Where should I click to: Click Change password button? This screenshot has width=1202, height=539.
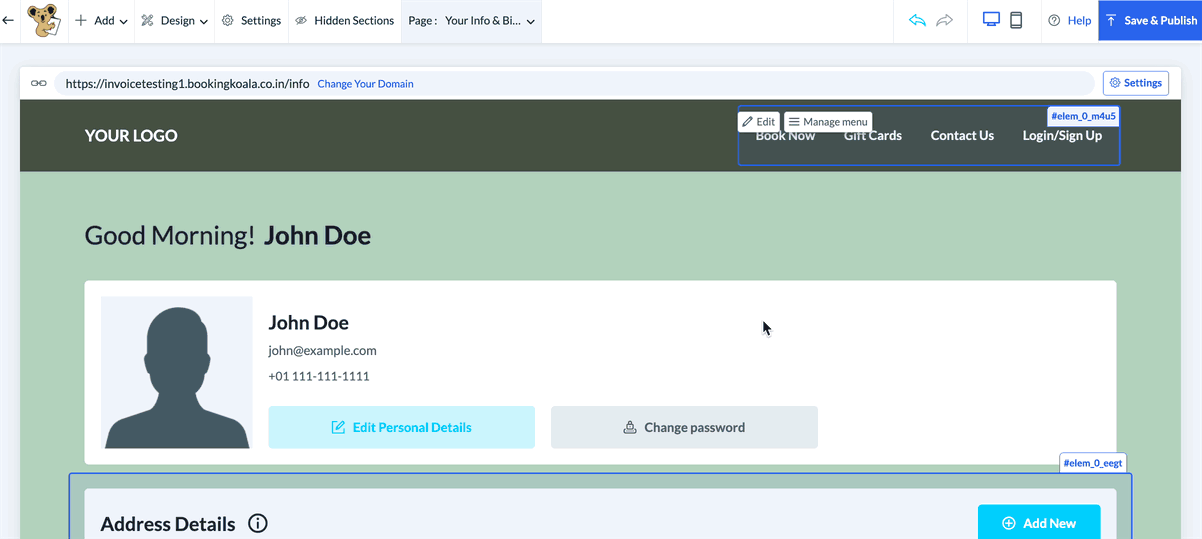(x=684, y=427)
